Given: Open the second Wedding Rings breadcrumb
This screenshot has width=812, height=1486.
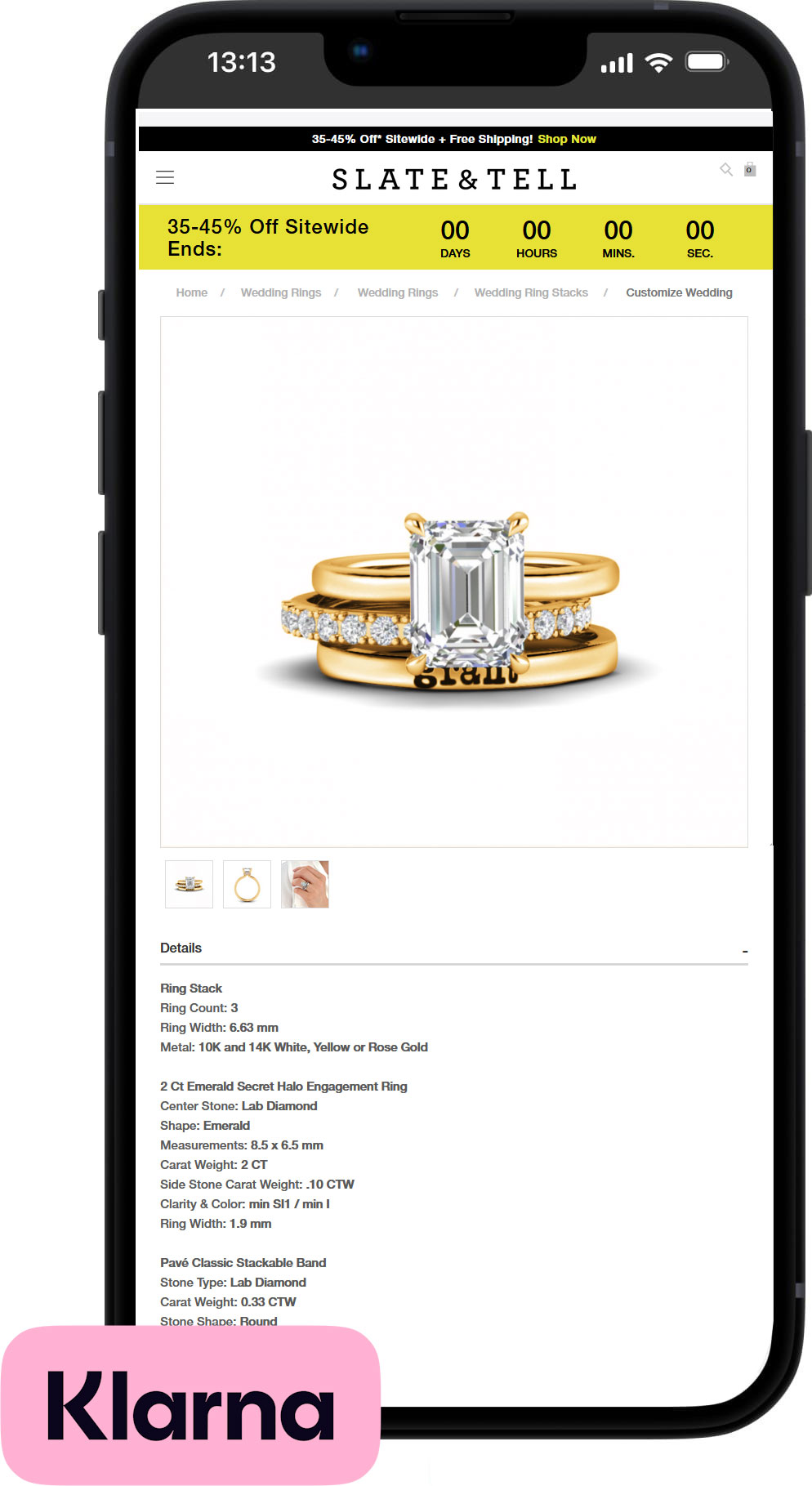Looking at the screenshot, I should pyautogui.click(x=398, y=292).
